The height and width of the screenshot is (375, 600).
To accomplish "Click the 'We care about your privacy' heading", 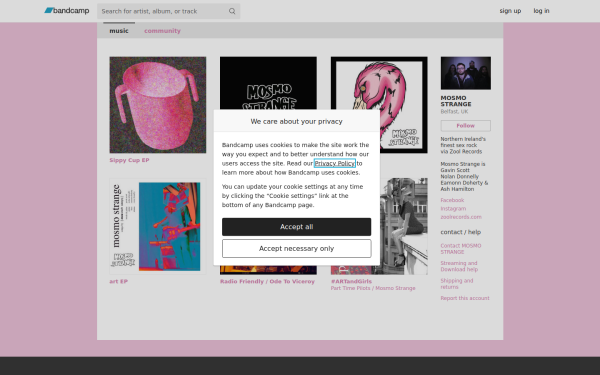I will pyautogui.click(x=297, y=121).
